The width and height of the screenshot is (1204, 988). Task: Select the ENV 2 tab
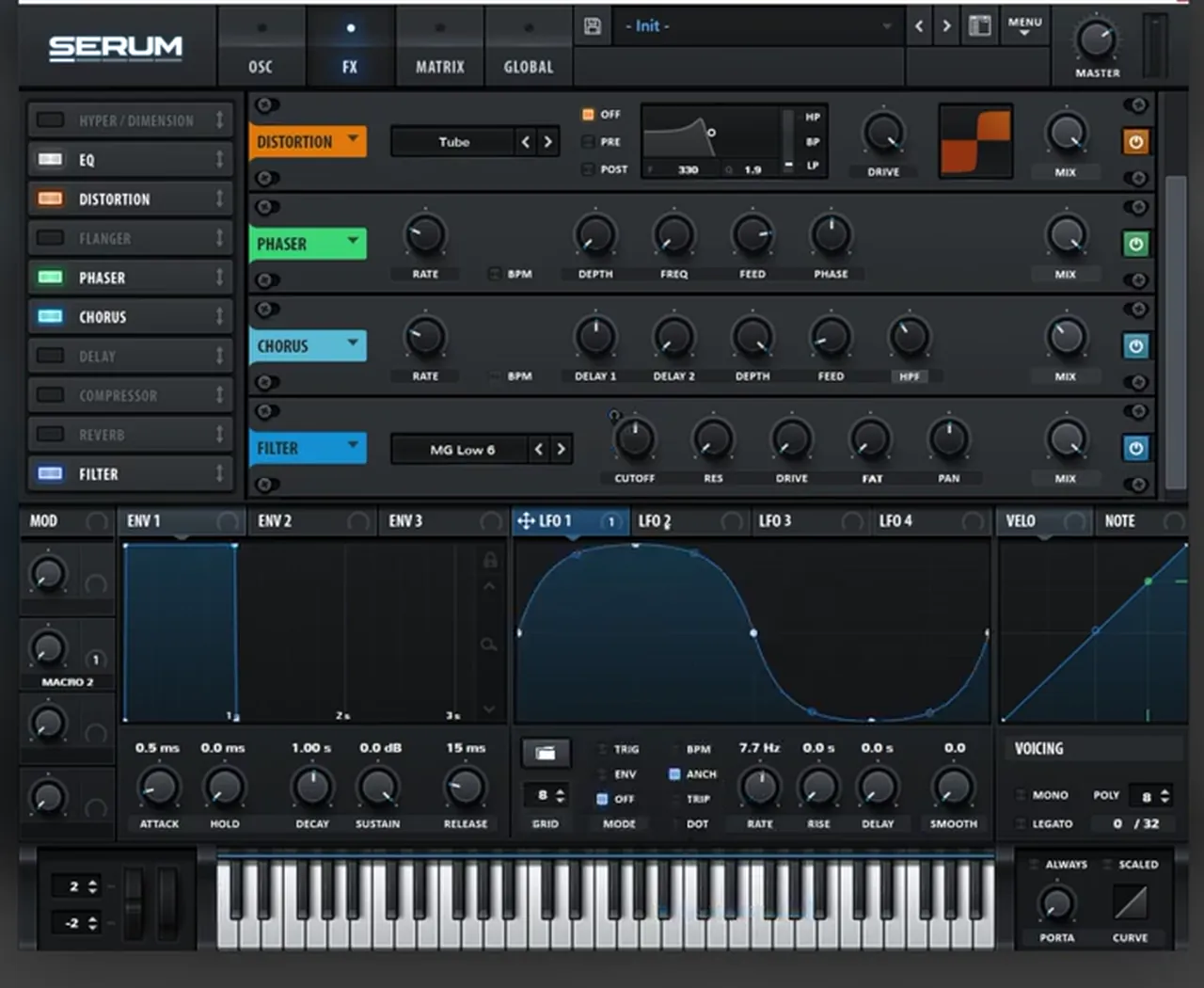[x=311, y=521]
